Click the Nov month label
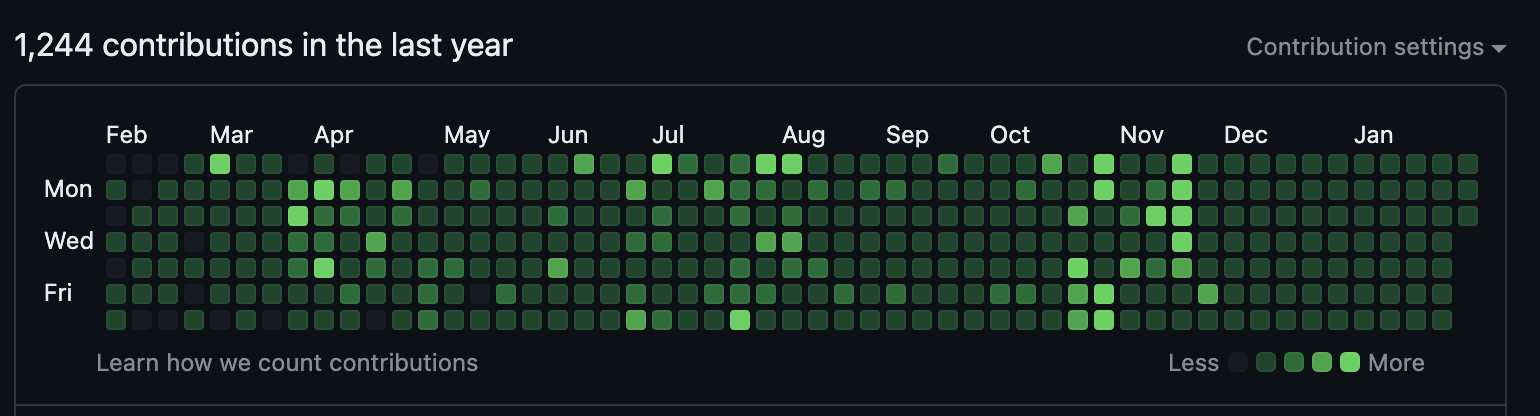Image resolution: width=1540 pixels, height=416 pixels. (x=1142, y=135)
